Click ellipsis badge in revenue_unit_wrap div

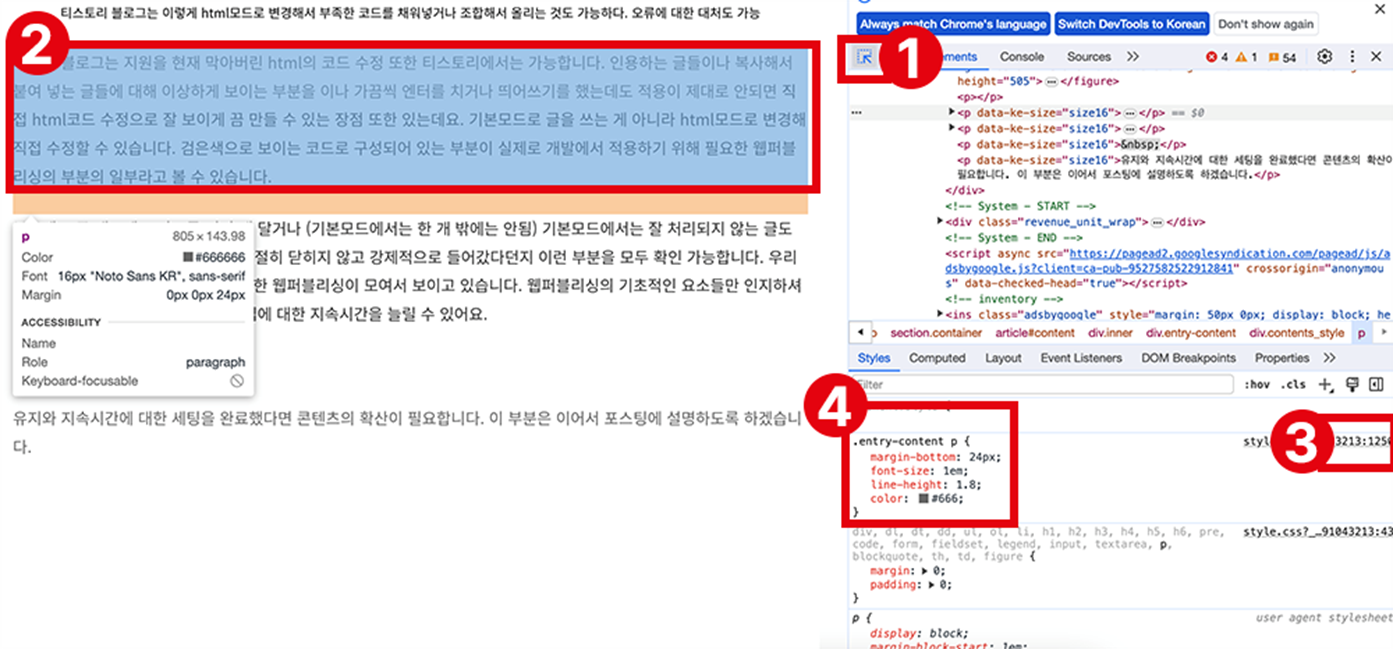click(x=1157, y=222)
